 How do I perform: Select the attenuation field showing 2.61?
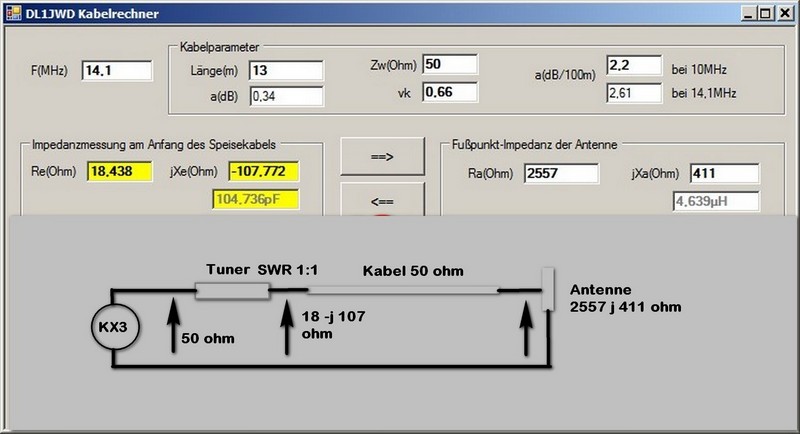(x=634, y=93)
